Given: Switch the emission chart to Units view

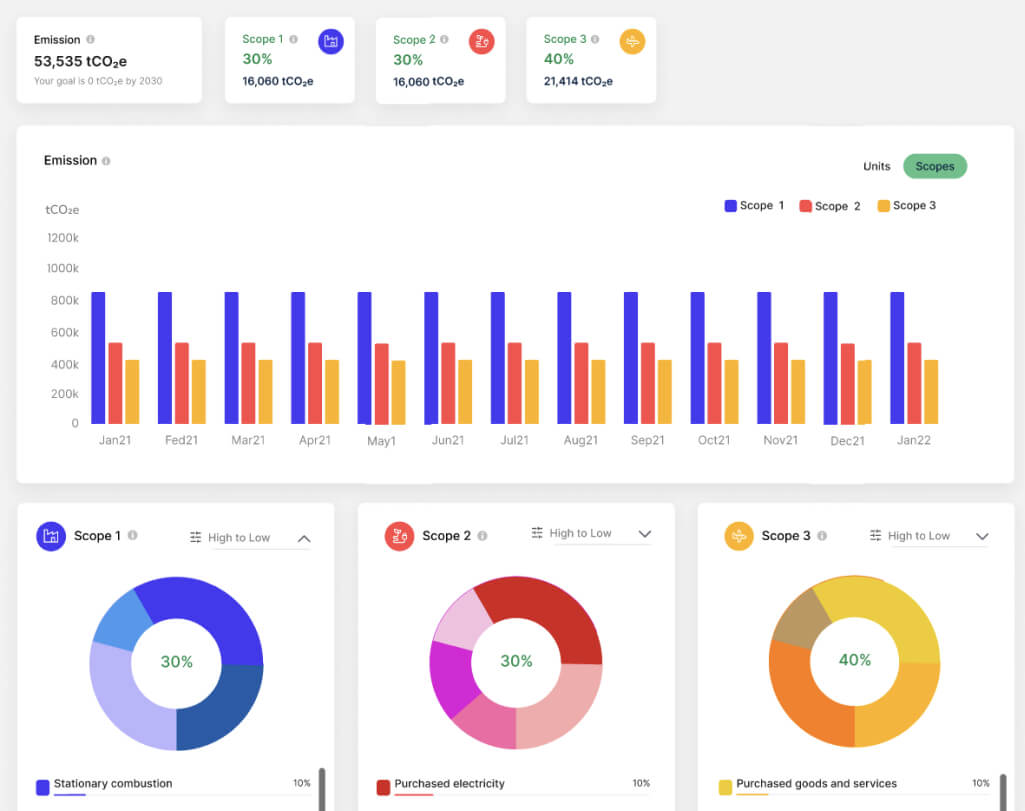Looking at the screenshot, I should point(877,167).
